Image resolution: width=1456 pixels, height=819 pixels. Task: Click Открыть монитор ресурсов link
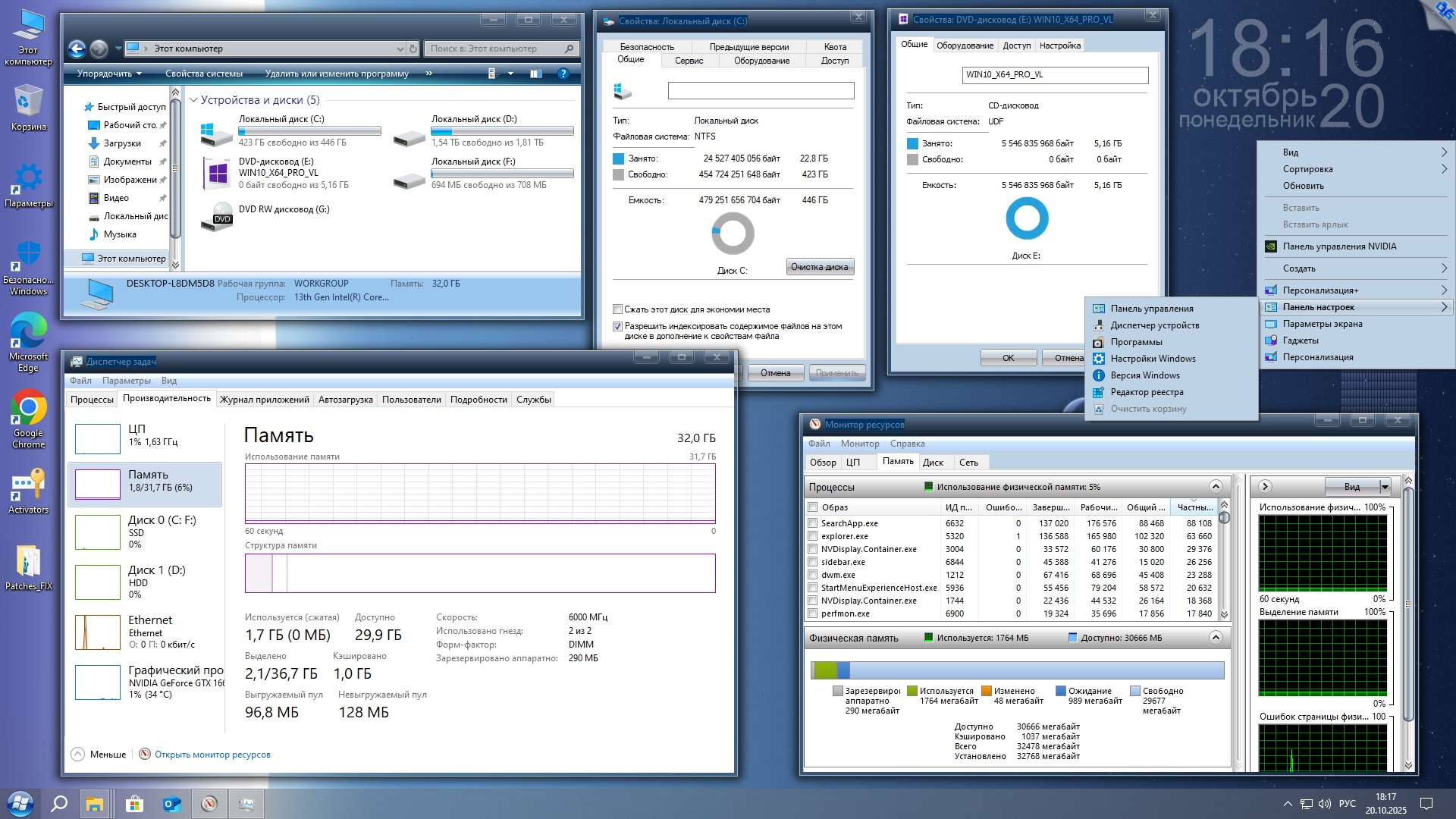click(x=212, y=755)
